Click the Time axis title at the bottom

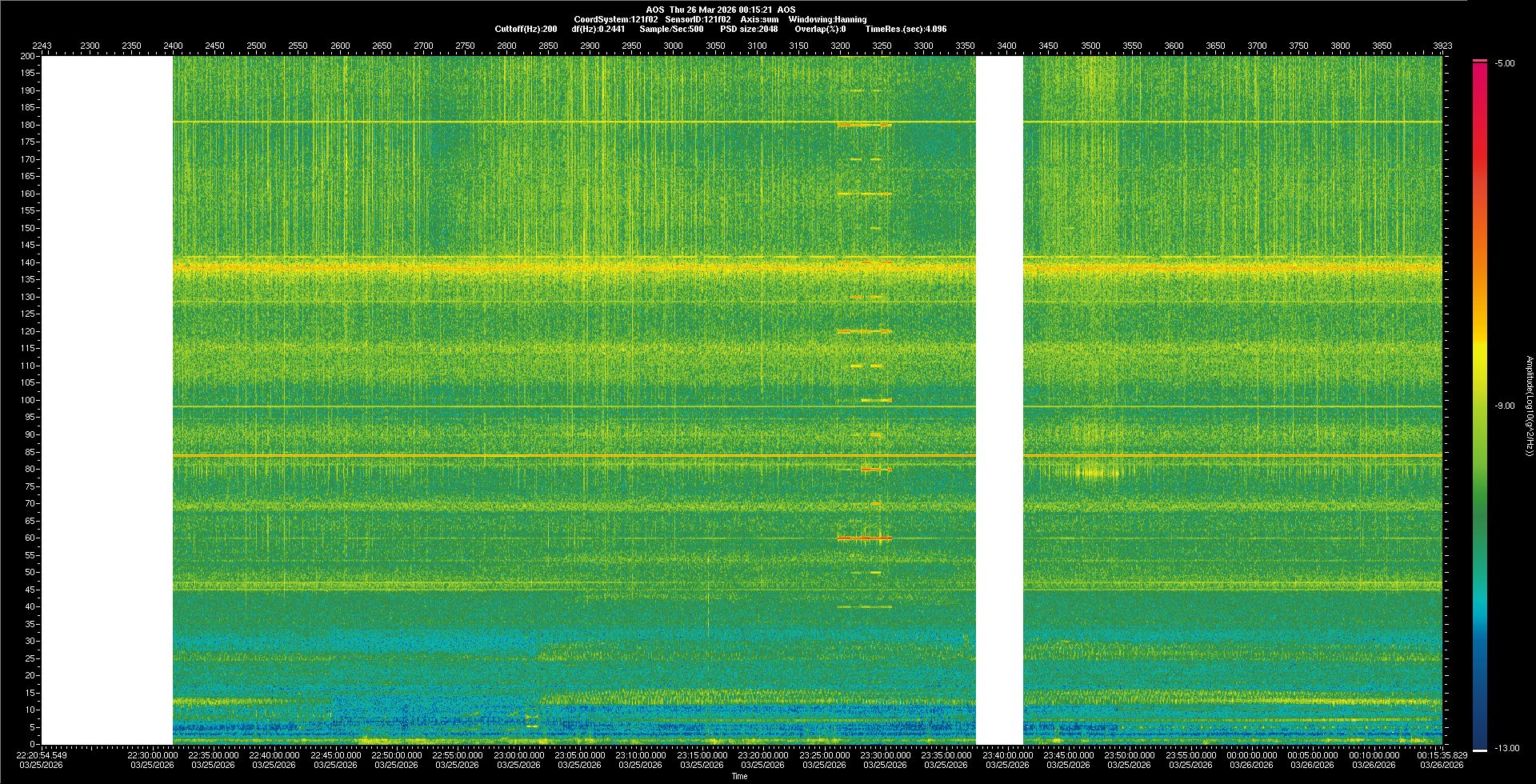[739, 776]
